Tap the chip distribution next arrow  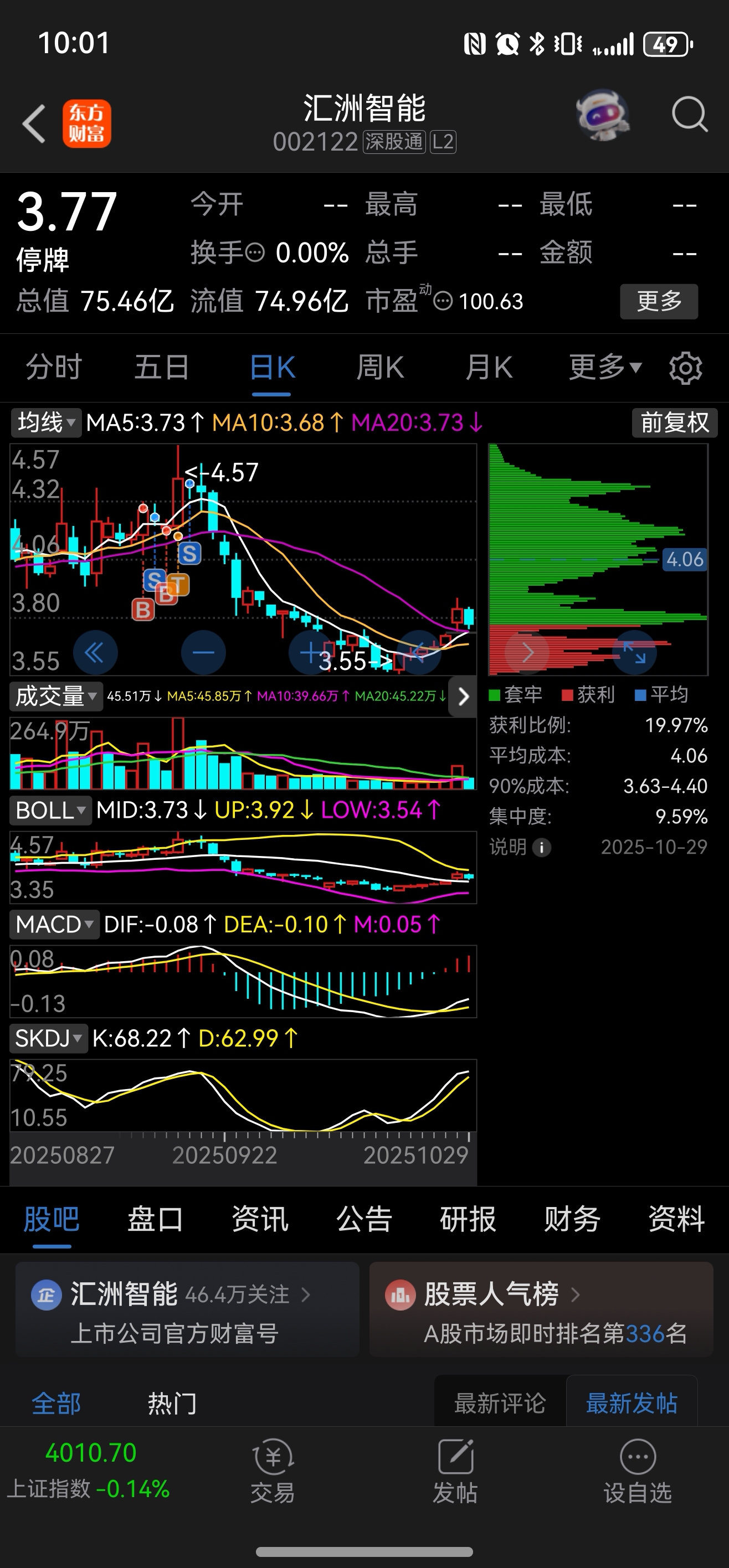tap(527, 653)
